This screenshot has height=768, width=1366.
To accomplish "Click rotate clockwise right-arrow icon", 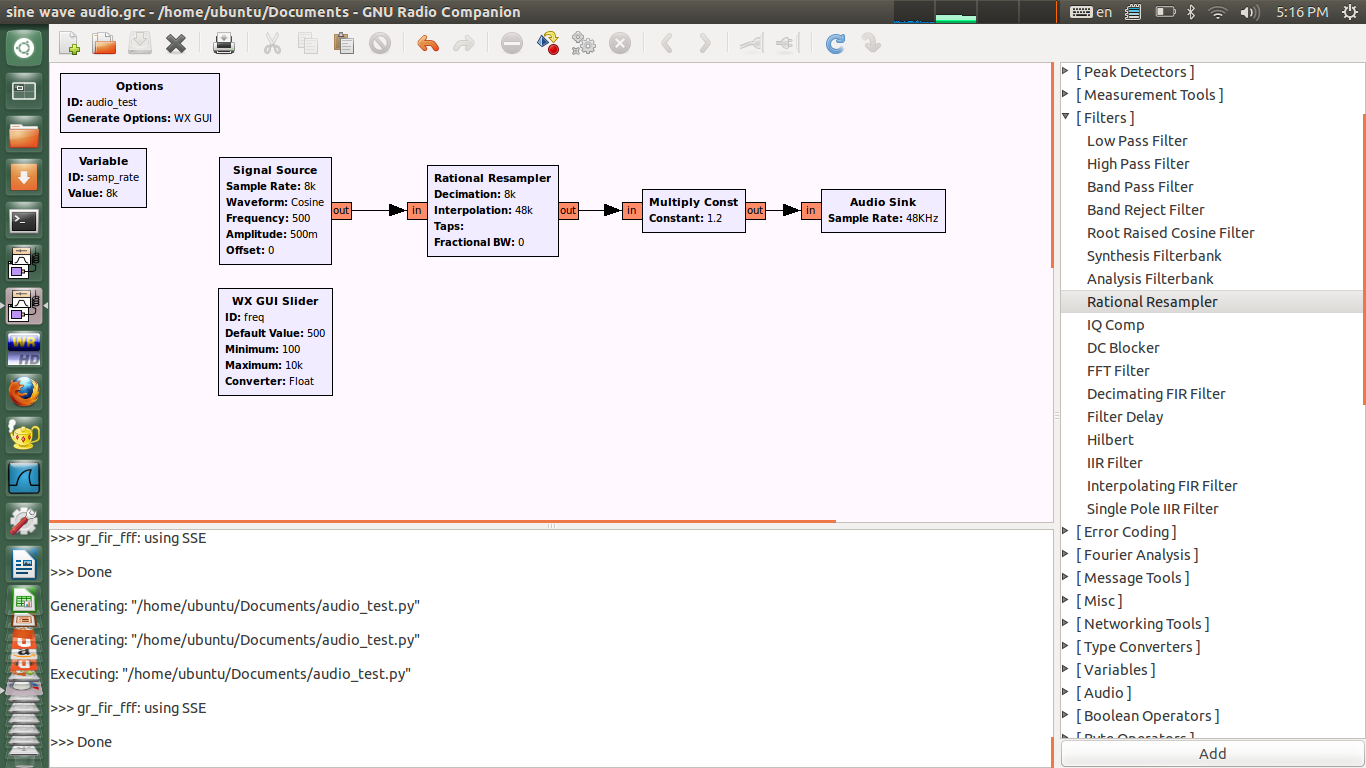I will click(x=704, y=44).
